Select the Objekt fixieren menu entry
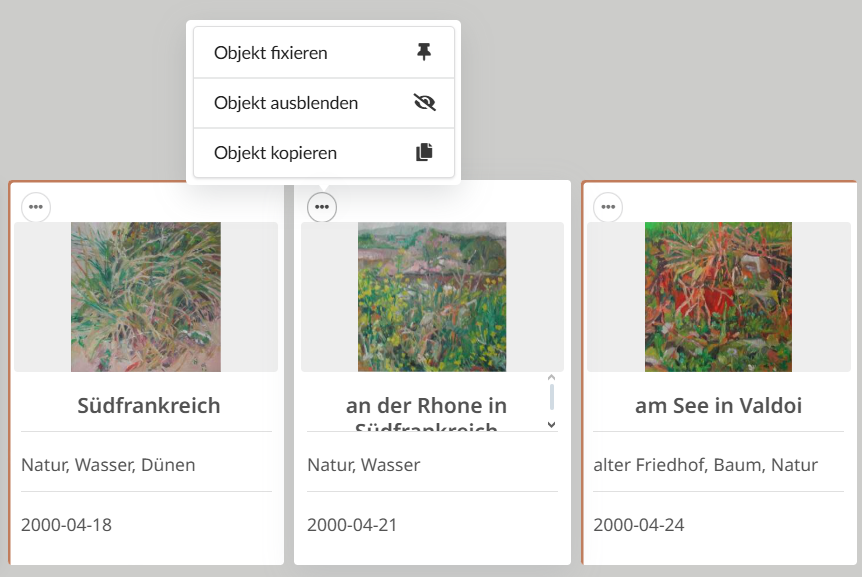The image size is (862, 577). click(271, 53)
